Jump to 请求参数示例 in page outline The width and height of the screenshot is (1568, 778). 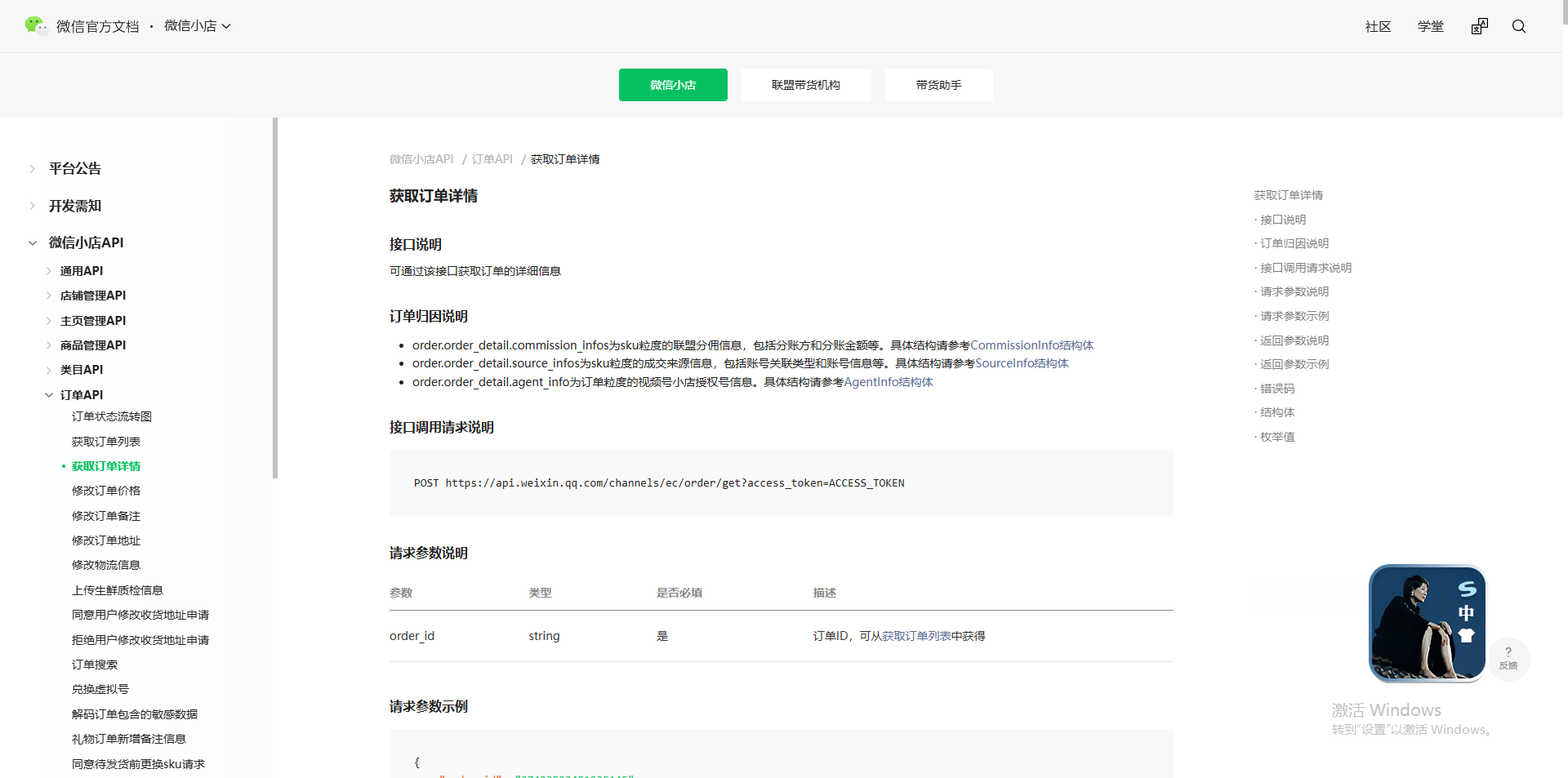pyautogui.click(x=1294, y=316)
